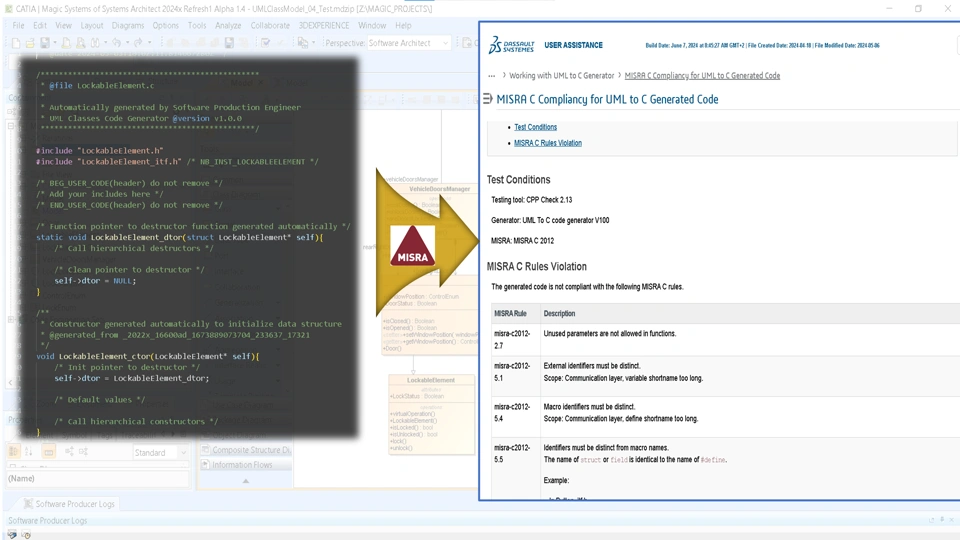Click the collapse all tree icon in properties
This screenshot has width=960, height=540.
click(x=83, y=451)
